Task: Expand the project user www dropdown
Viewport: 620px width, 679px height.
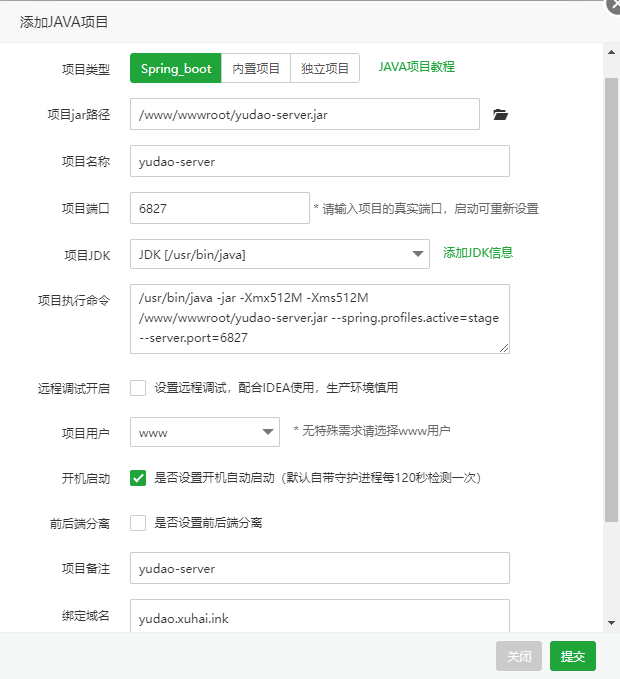Action: click(x=204, y=432)
